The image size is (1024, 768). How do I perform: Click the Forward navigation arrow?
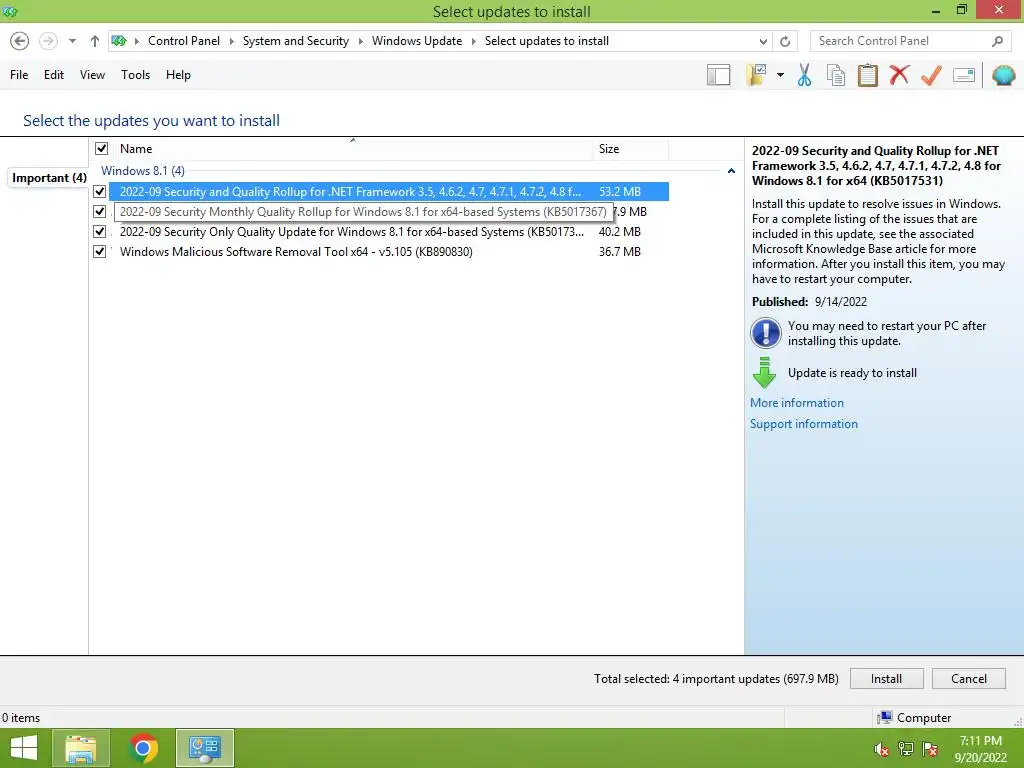(x=48, y=41)
